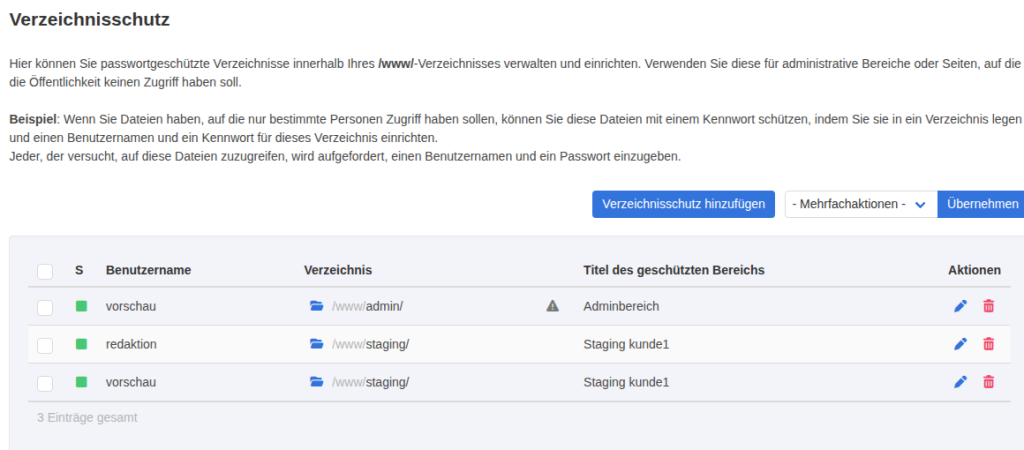This screenshot has height=450, width=1024.
Task: Tick the select-all checkbox in the table header
Action: tap(45, 271)
